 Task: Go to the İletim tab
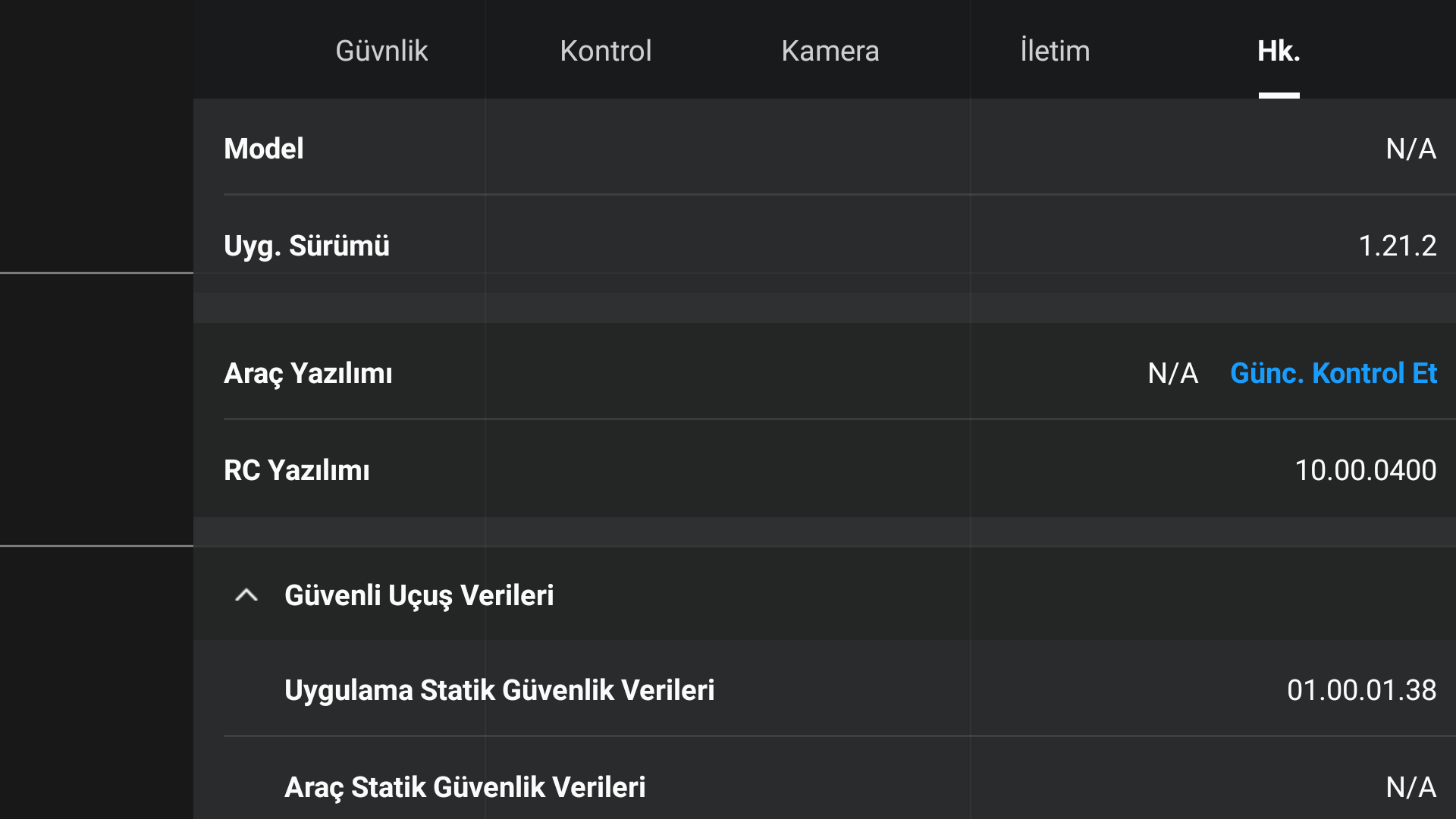pyautogui.click(x=1055, y=51)
